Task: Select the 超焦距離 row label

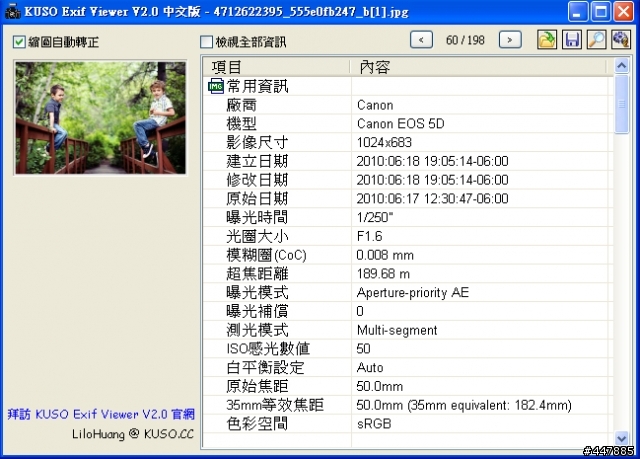Action: click(257, 274)
